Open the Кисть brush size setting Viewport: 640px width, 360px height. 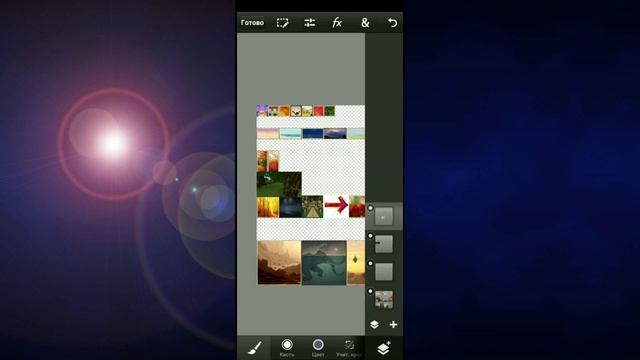pyautogui.click(x=287, y=348)
